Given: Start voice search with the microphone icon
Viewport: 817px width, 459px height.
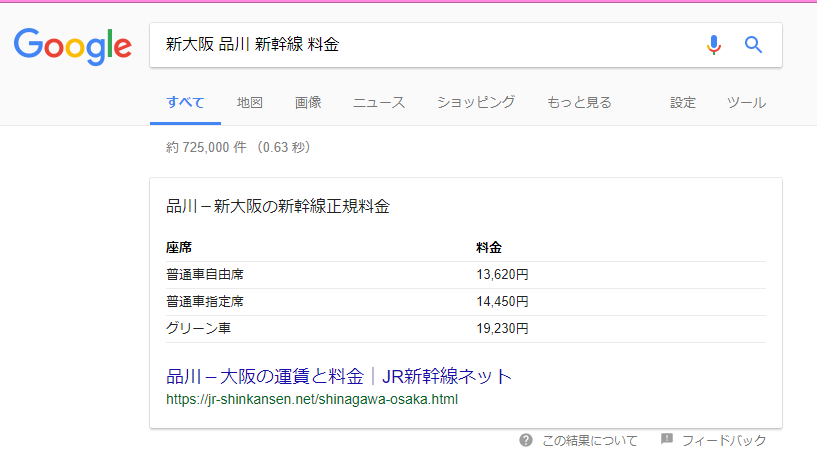Looking at the screenshot, I should click(x=714, y=45).
